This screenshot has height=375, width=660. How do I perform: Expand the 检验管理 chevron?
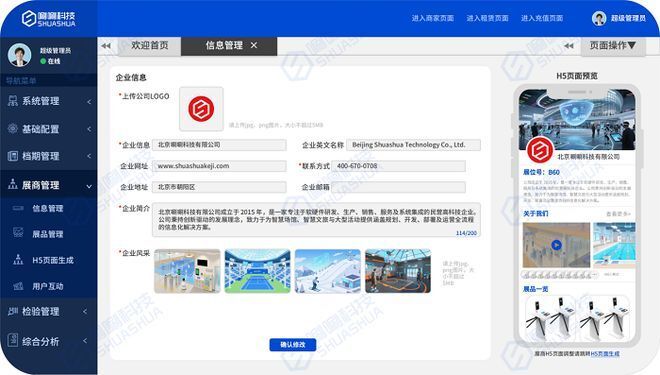click(85, 312)
